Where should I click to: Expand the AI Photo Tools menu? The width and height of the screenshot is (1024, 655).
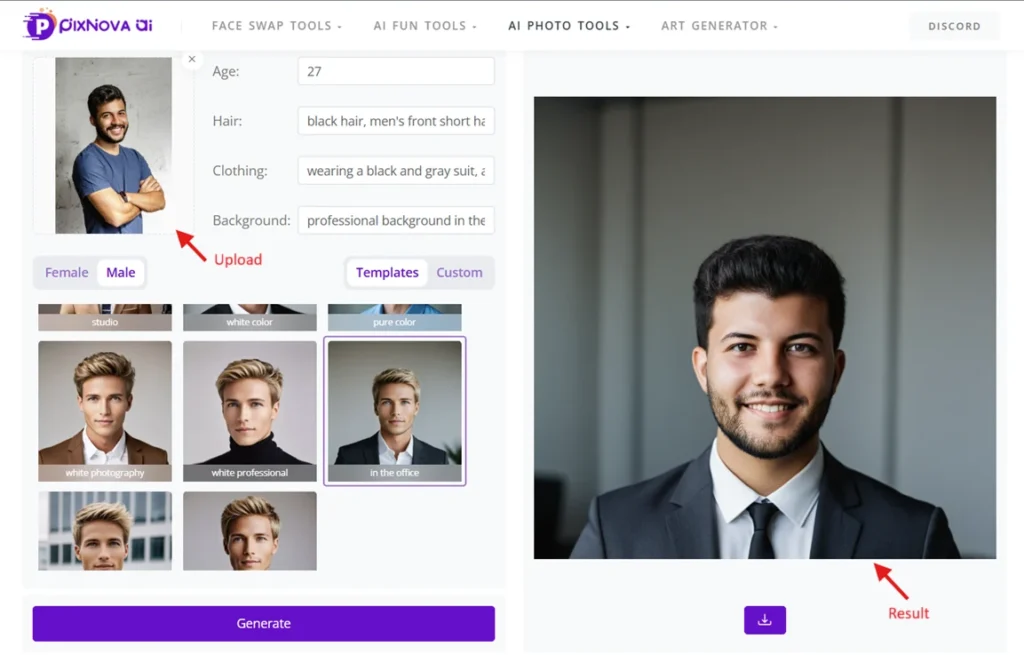point(569,26)
